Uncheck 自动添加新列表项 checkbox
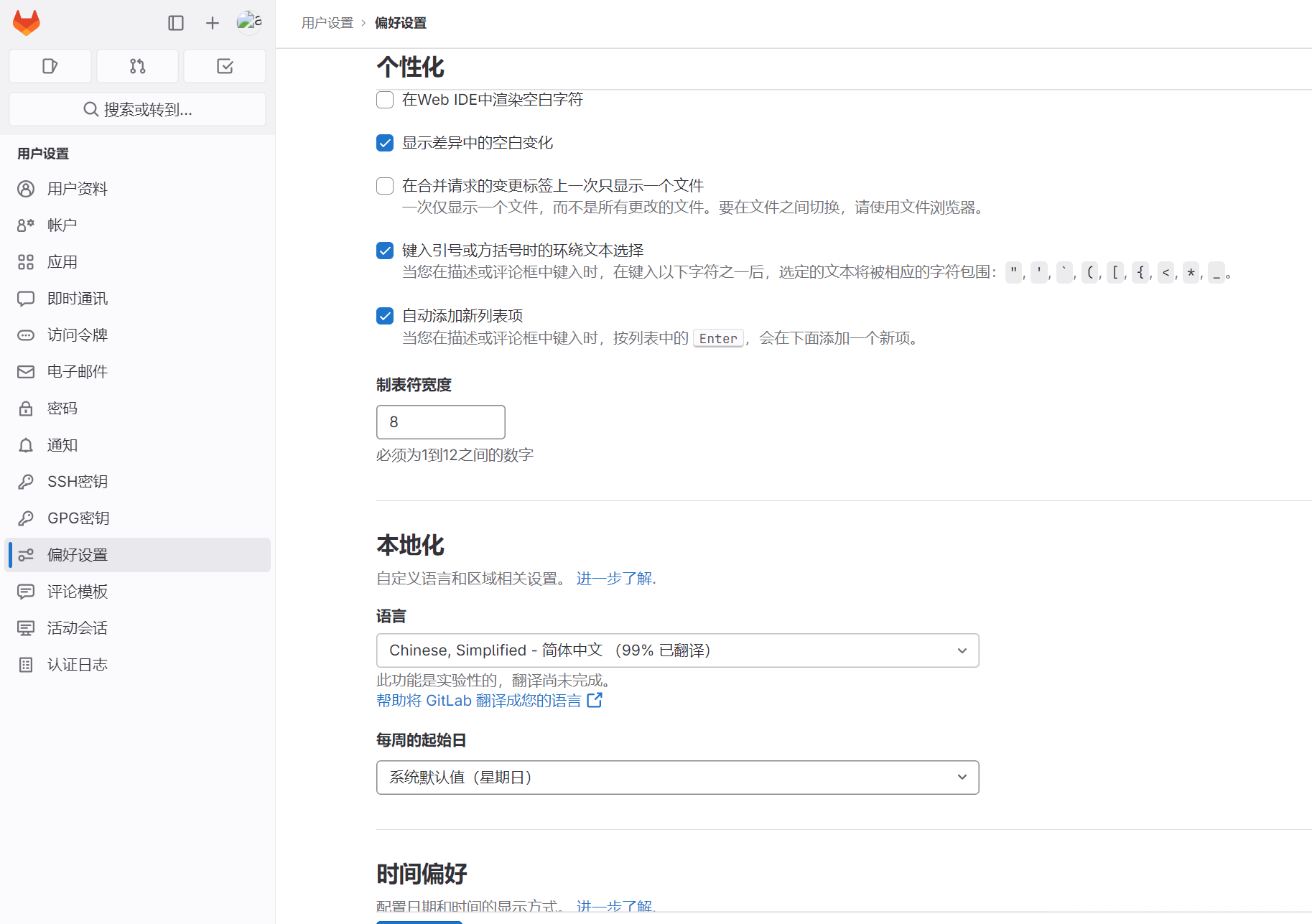1312x924 pixels. 385,316
